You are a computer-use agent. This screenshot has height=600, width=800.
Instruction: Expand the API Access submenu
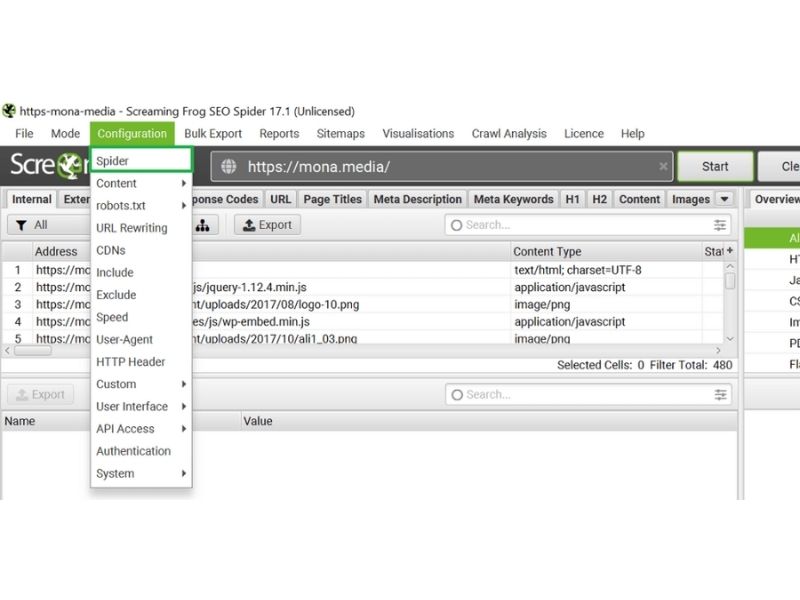[141, 429]
